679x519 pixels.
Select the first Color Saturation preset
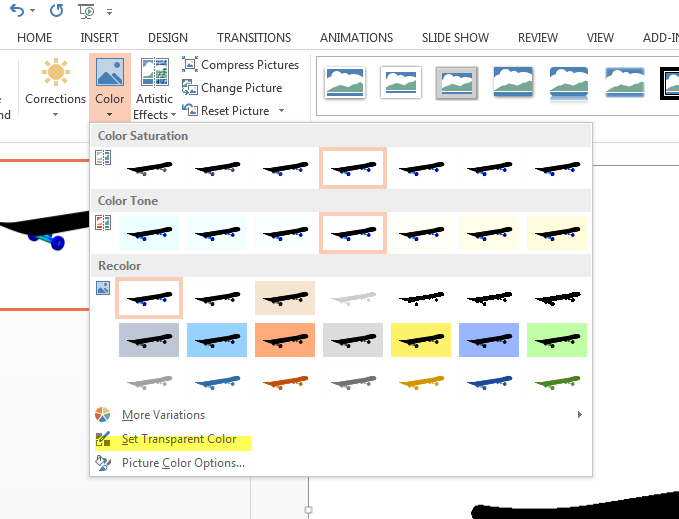click(x=149, y=167)
